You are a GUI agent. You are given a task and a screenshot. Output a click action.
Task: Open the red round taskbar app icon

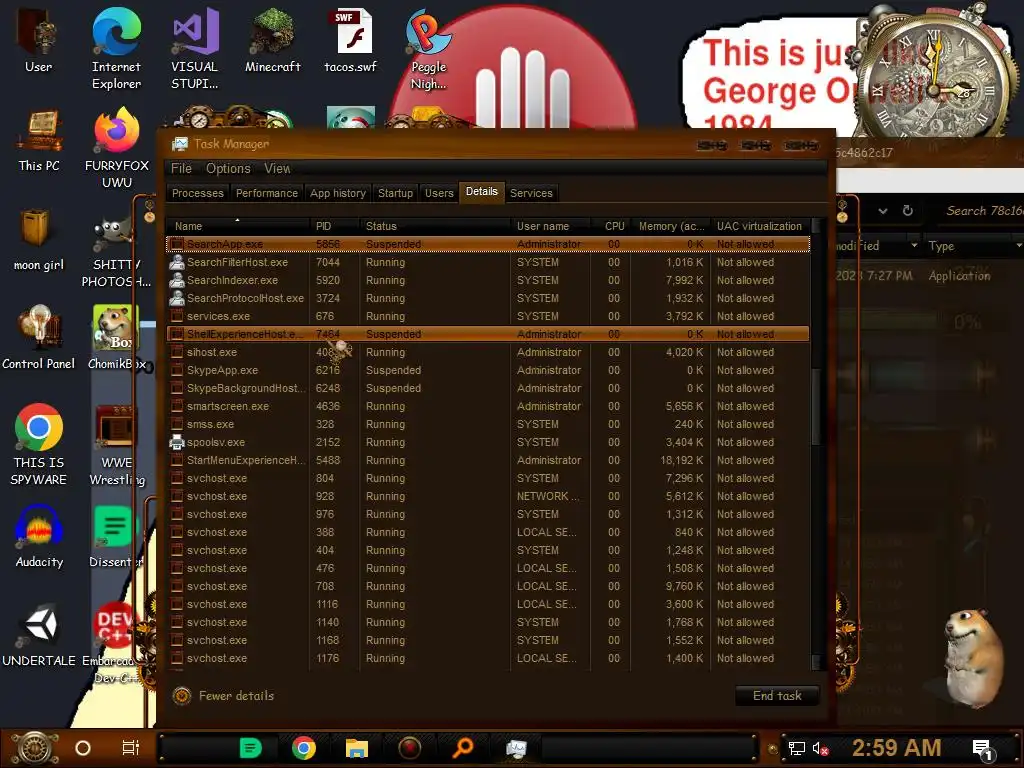[x=409, y=748]
